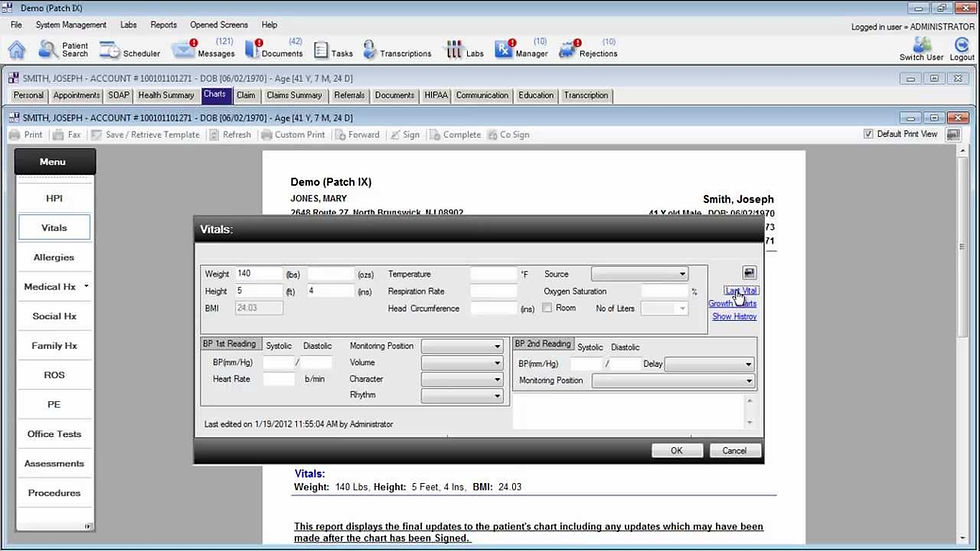The image size is (980, 551).
Task: Open Office Tests section
Action: click(54, 434)
